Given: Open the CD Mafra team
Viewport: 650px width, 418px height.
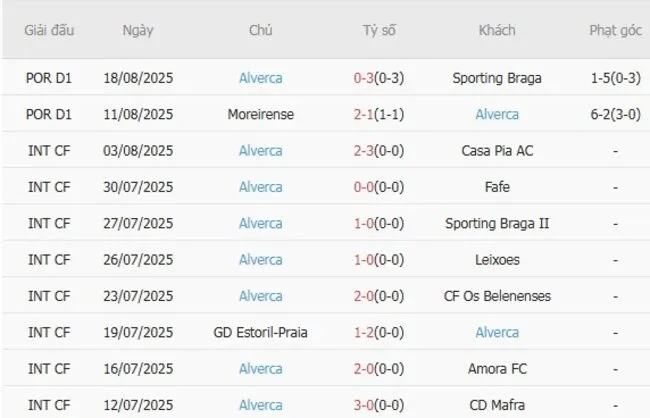Looking at the screenshot, I should (x=496, y=405).
